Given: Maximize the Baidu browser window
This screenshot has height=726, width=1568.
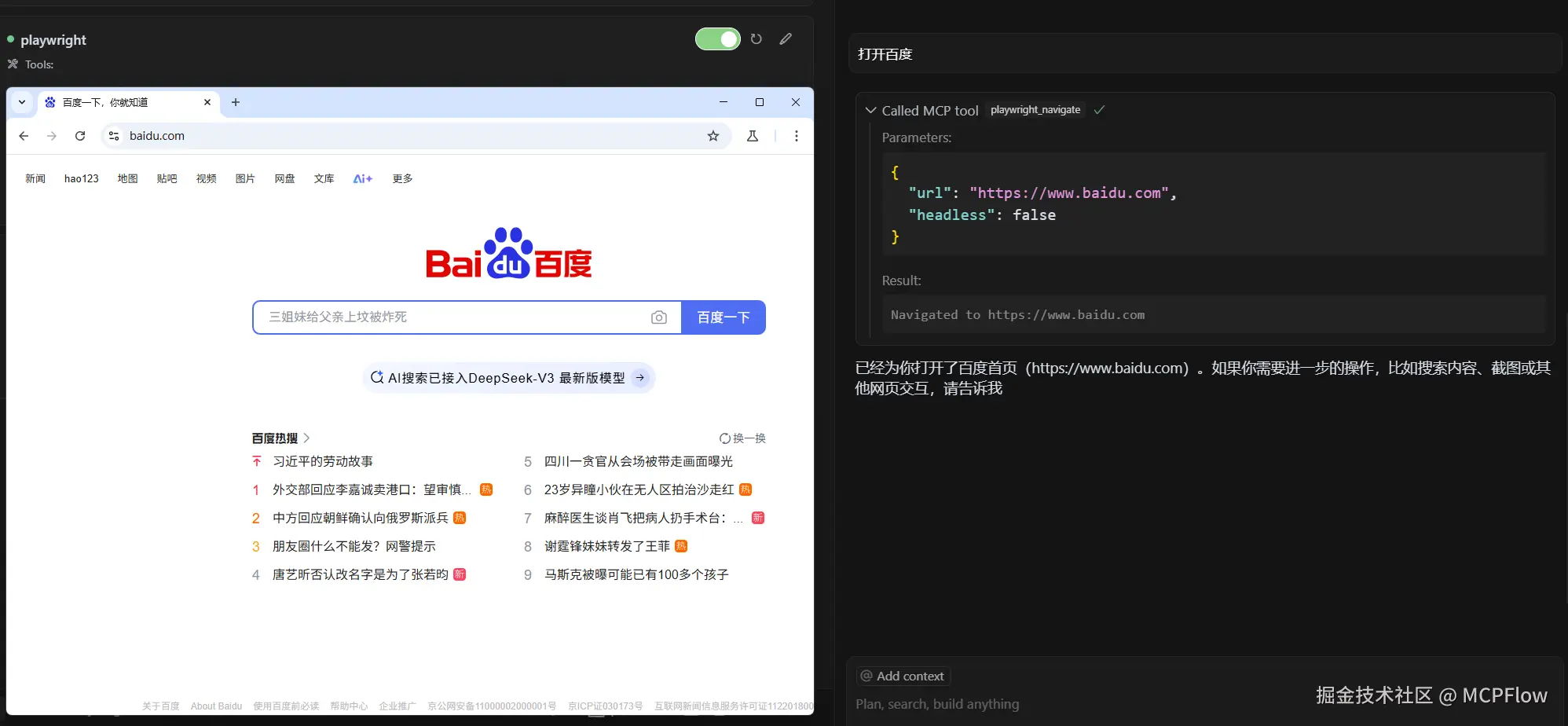Looking at the screenshot, I should (x=760, y=102).
